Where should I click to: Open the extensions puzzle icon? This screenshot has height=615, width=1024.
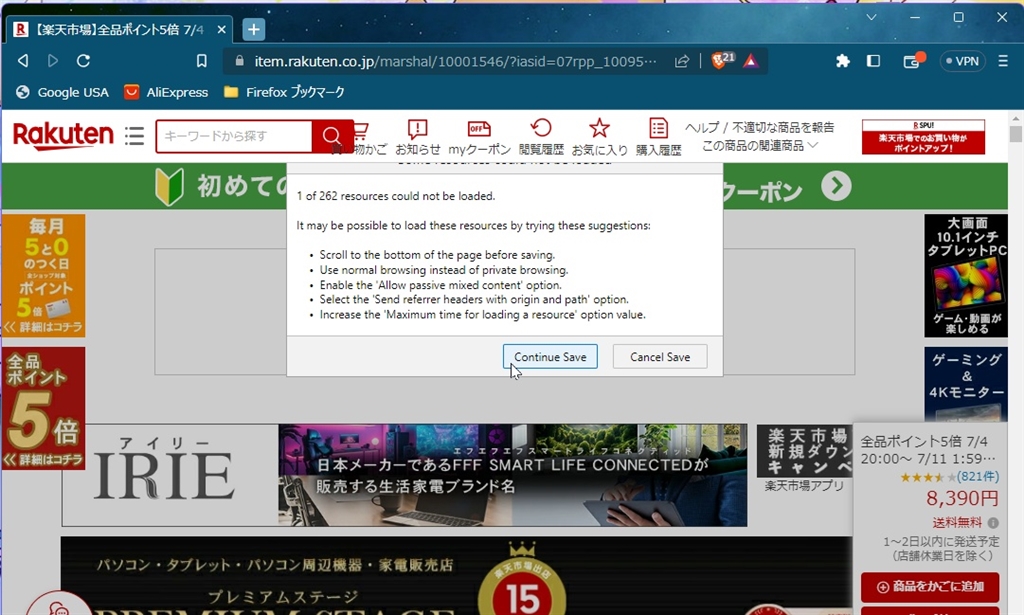pyautogui.click(x=842, y=61)
